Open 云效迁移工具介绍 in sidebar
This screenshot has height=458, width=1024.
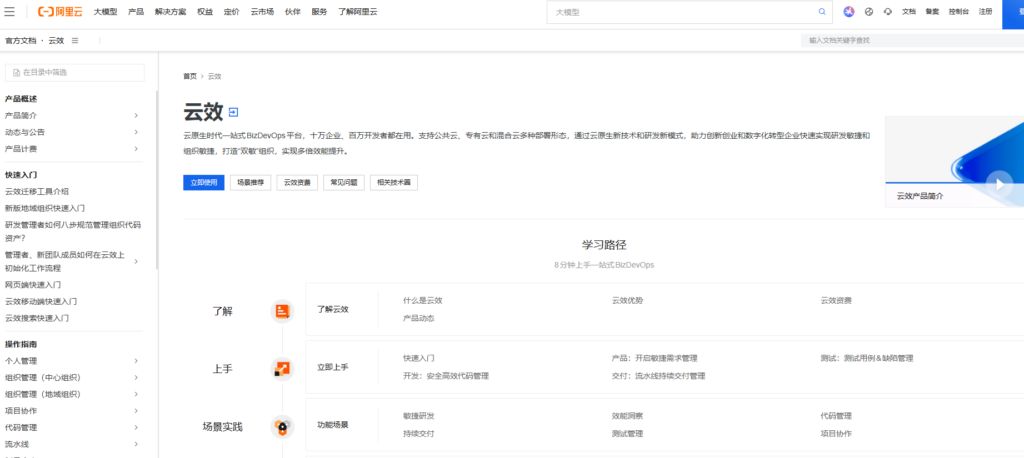37,191
